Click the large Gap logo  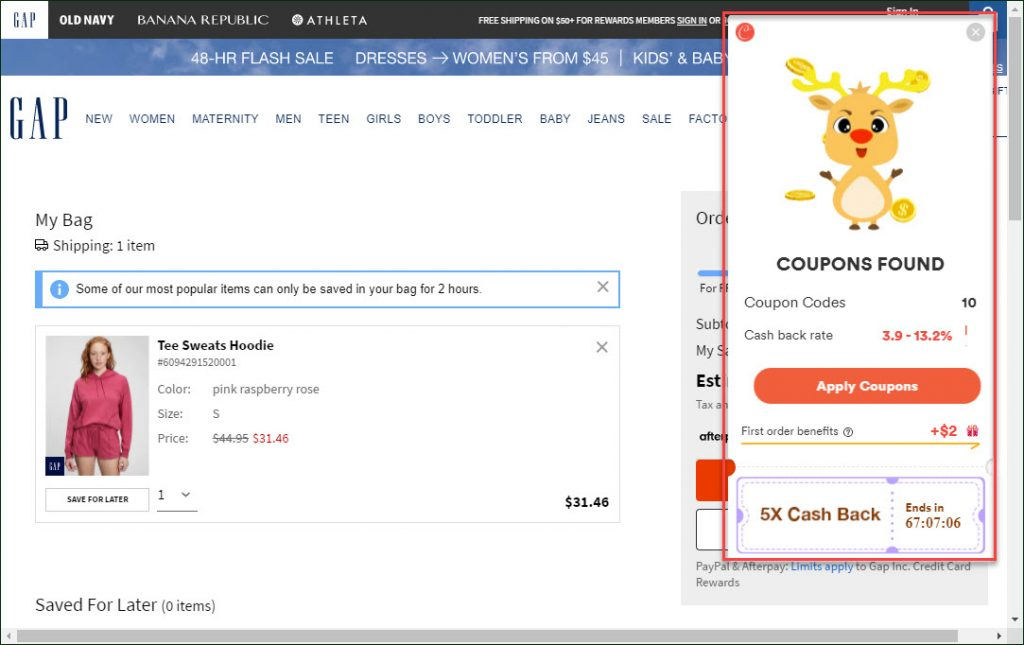[x=38, y=118]
